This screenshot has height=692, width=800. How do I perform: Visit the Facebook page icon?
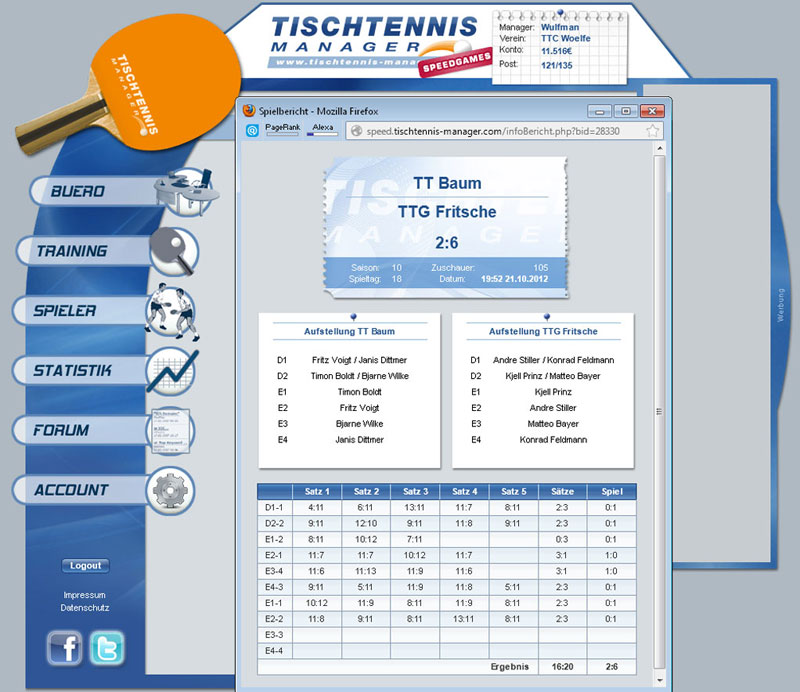click(x=64, y=648)
